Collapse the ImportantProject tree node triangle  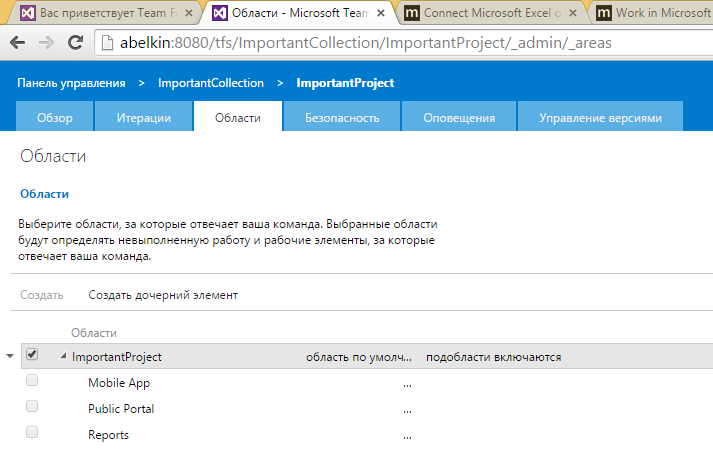coord(64,356)
